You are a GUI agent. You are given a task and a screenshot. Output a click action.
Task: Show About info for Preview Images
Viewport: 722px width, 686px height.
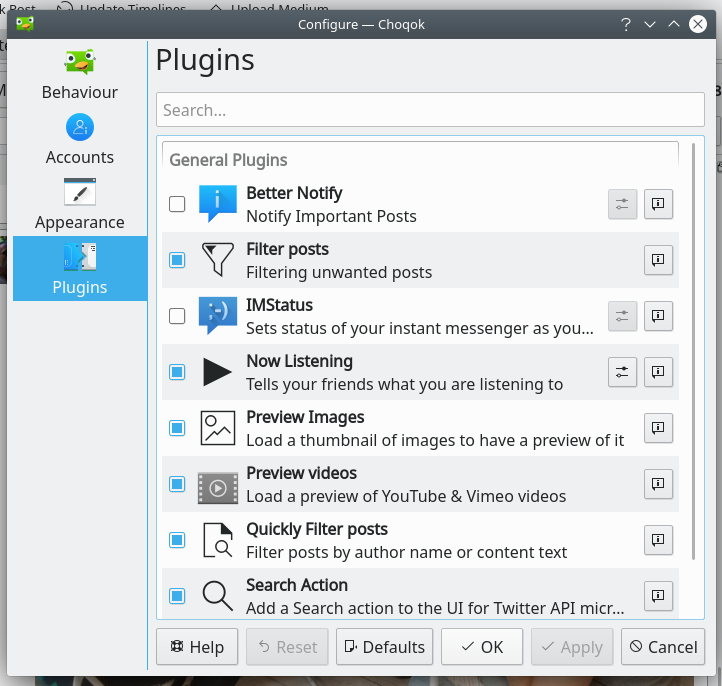[658, 428]
